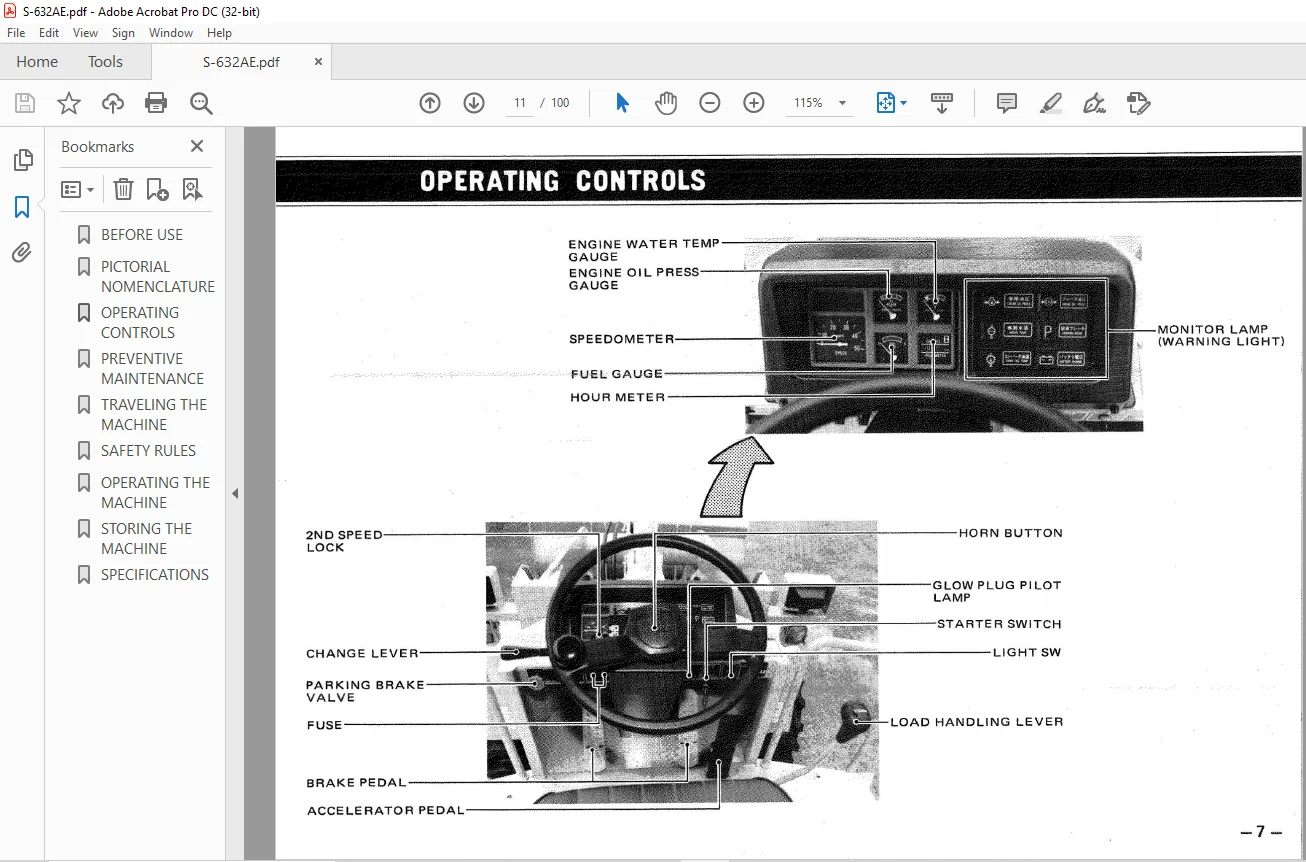Select the S-632AE.pdf document tab

(241, 61)
